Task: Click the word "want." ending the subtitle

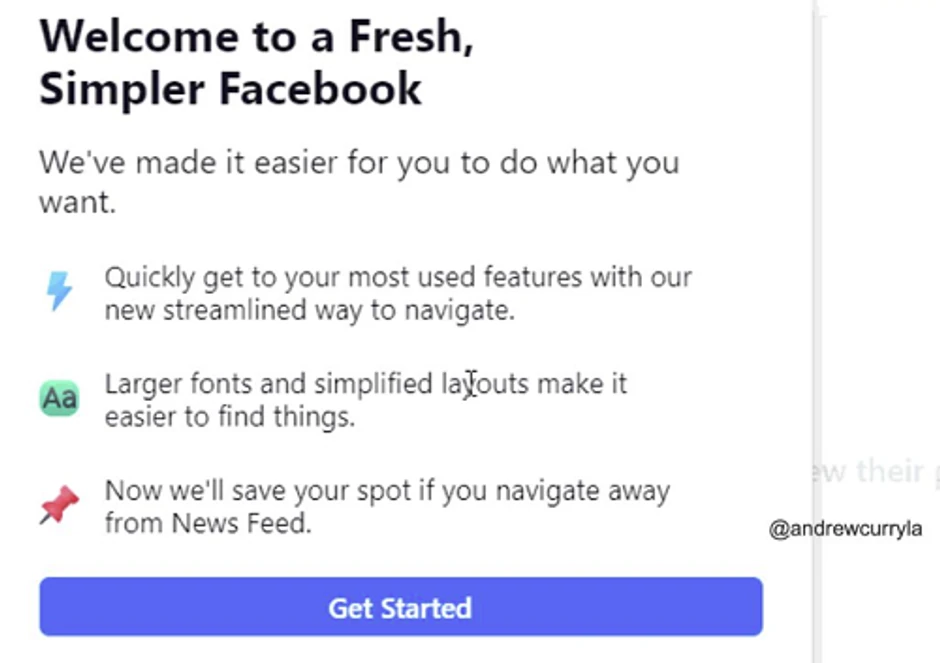Action: click(78, 202)
